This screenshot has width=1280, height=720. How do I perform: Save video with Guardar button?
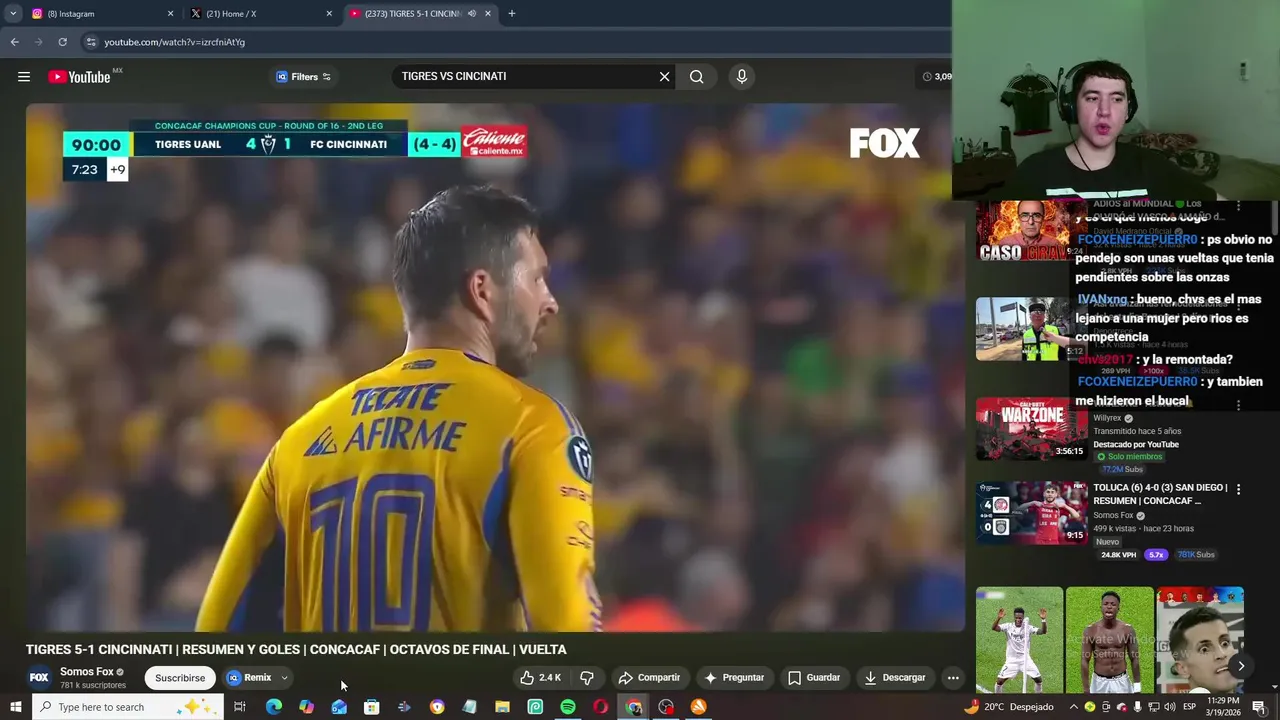(814, 677)
